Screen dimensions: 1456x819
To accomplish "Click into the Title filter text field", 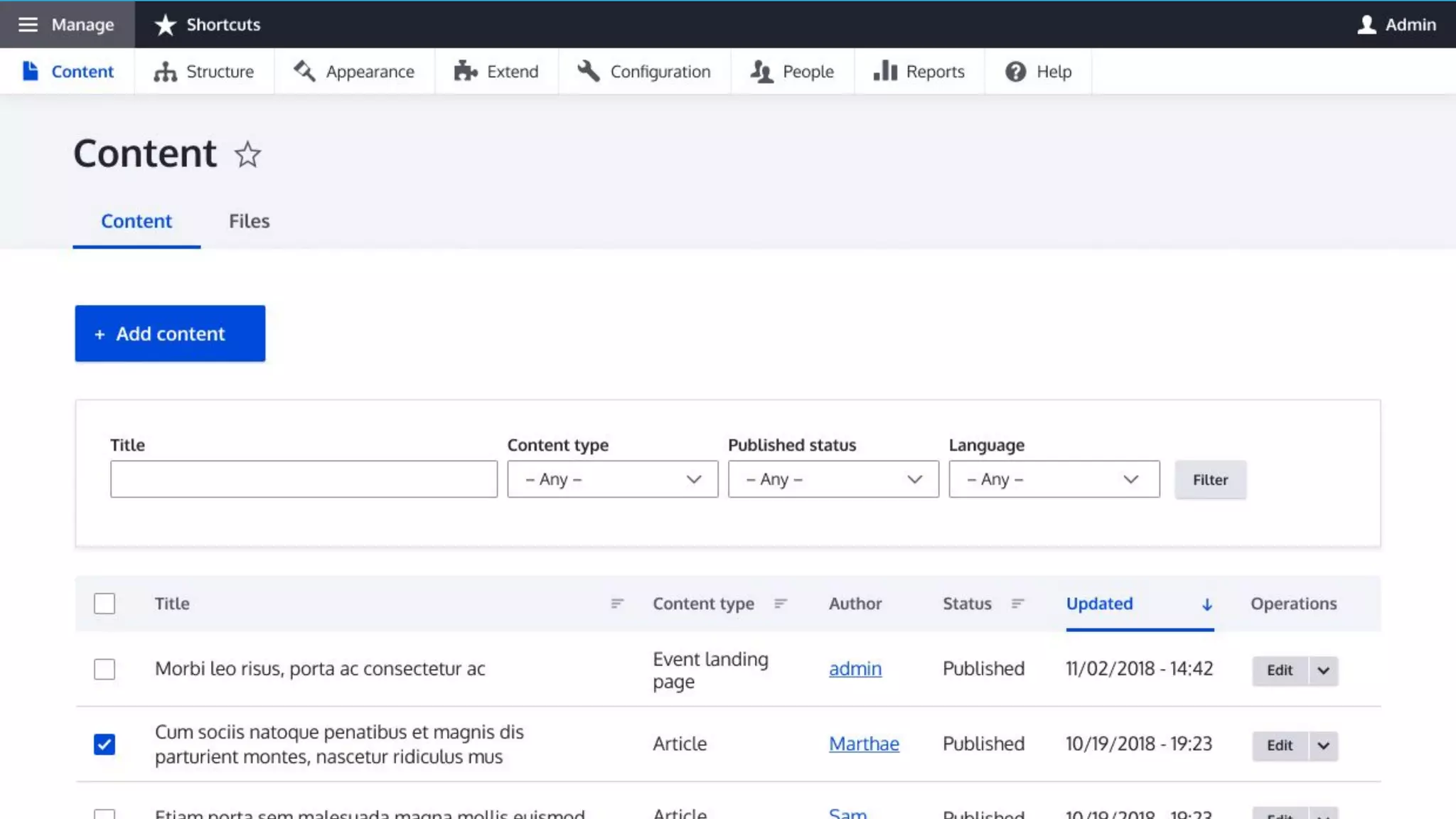I will coord(304,479).
